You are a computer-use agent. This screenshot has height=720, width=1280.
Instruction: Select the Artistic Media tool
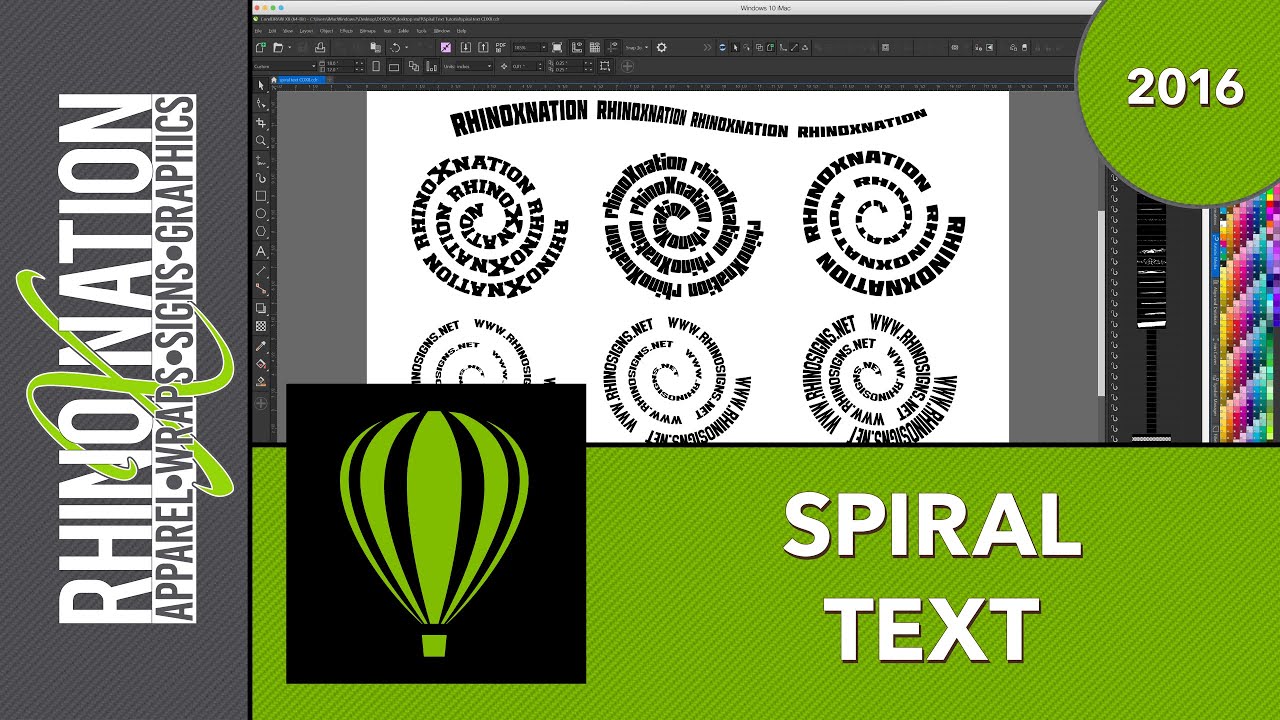[x=261, y=177]
